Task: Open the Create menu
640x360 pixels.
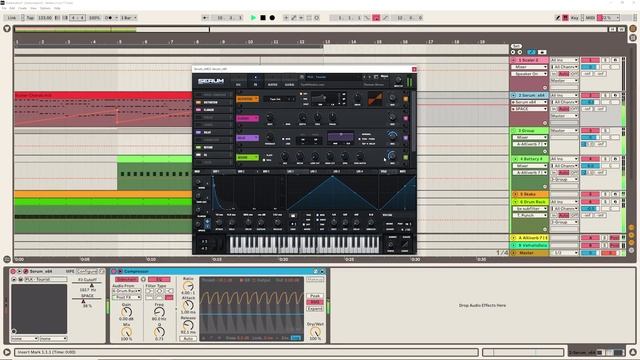Action: [x=22, y=8]
